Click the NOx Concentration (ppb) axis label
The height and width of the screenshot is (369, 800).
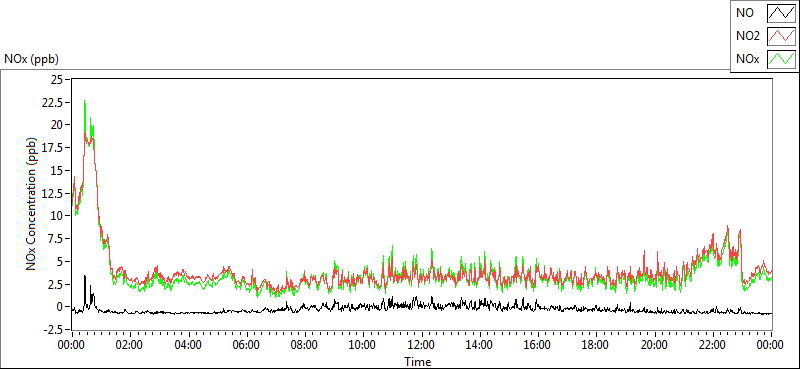click(x=32, y=204)
